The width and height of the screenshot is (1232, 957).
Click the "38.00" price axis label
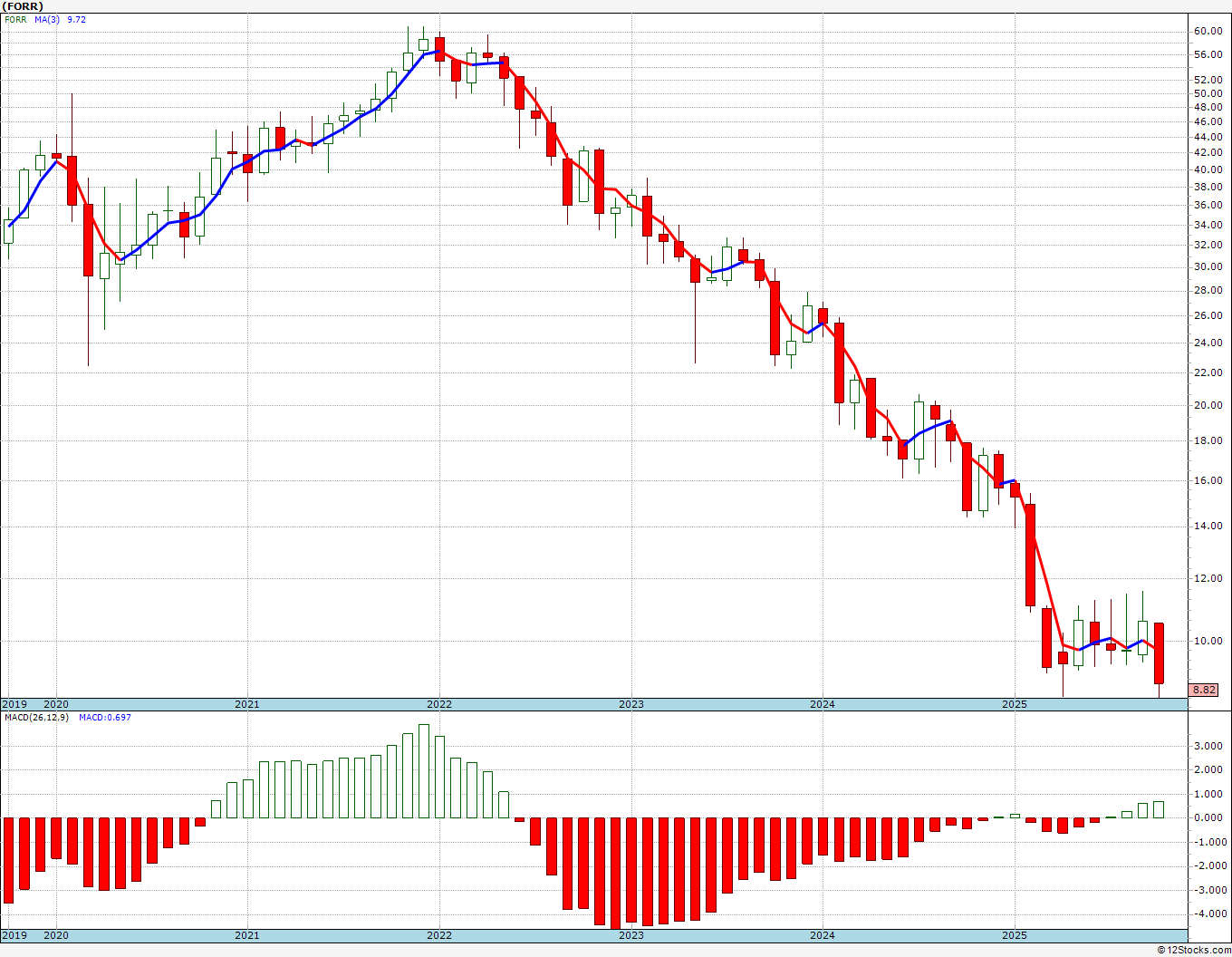(x=1208, y=187)
